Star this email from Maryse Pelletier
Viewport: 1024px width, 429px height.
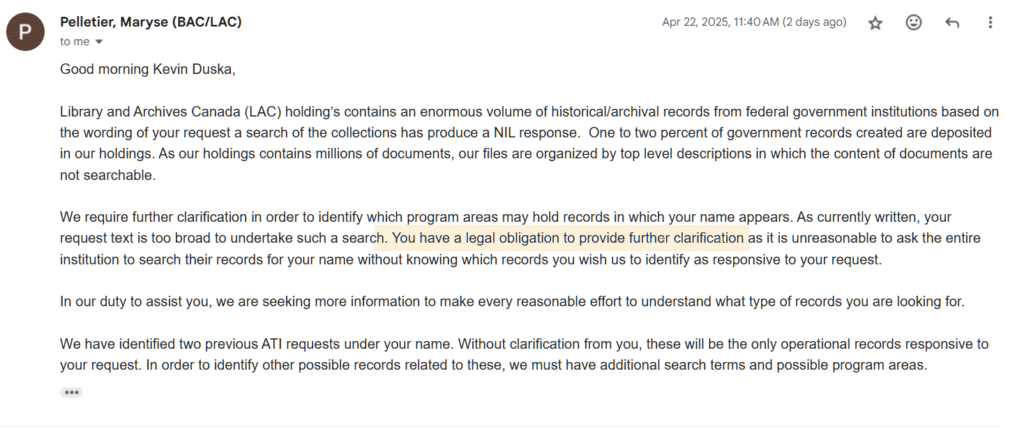[875, 23]
